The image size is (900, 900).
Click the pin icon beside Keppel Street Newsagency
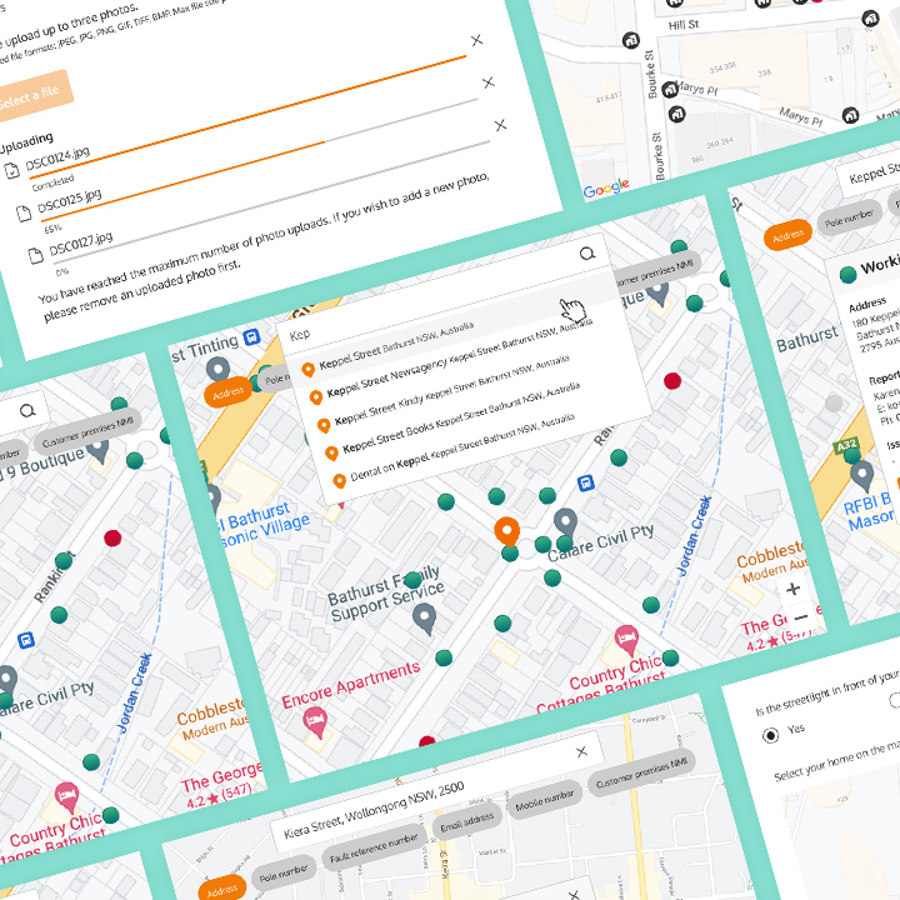(x=316, y=397)
